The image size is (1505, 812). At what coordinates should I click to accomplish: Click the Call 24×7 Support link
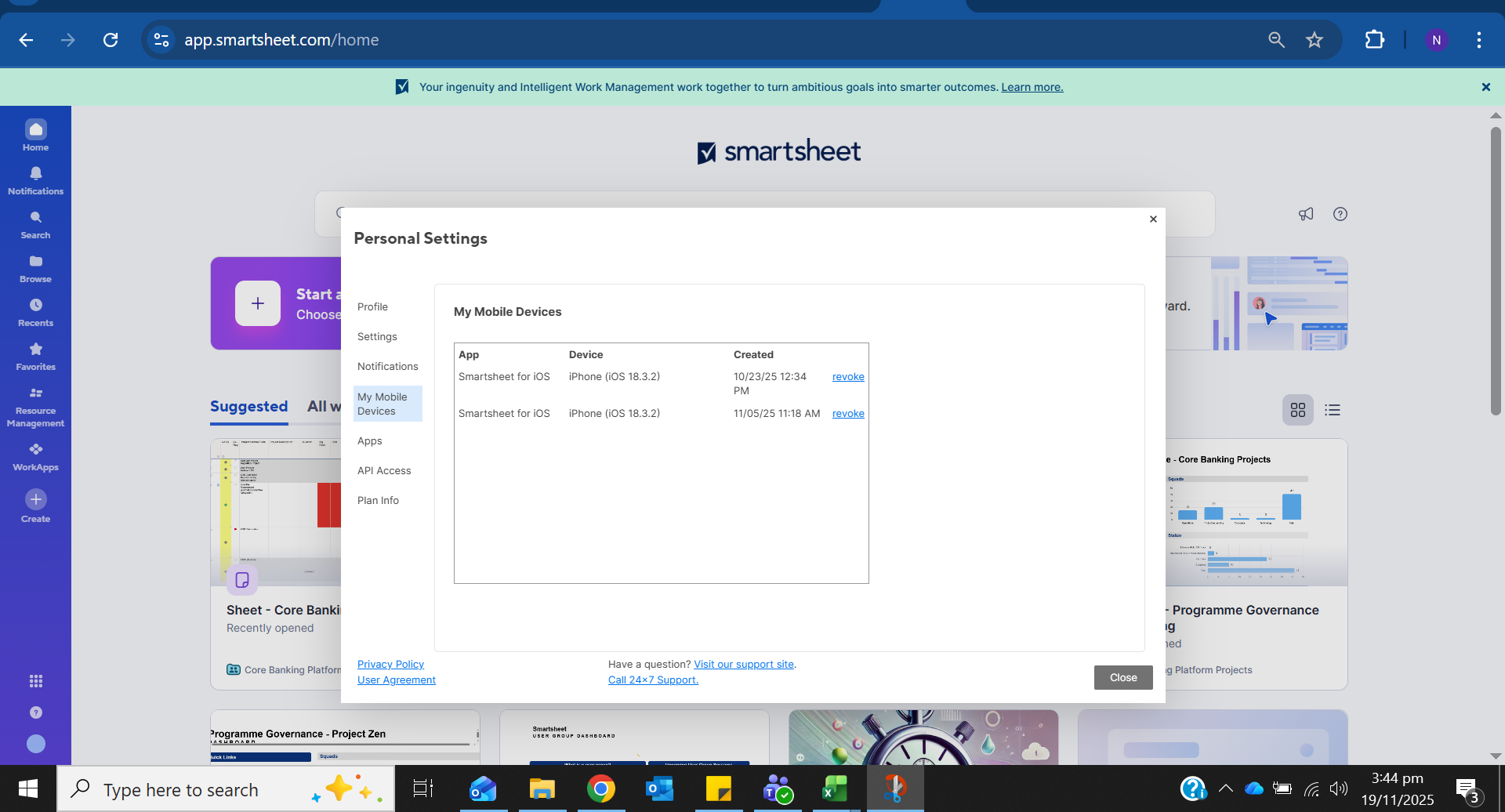653,680
